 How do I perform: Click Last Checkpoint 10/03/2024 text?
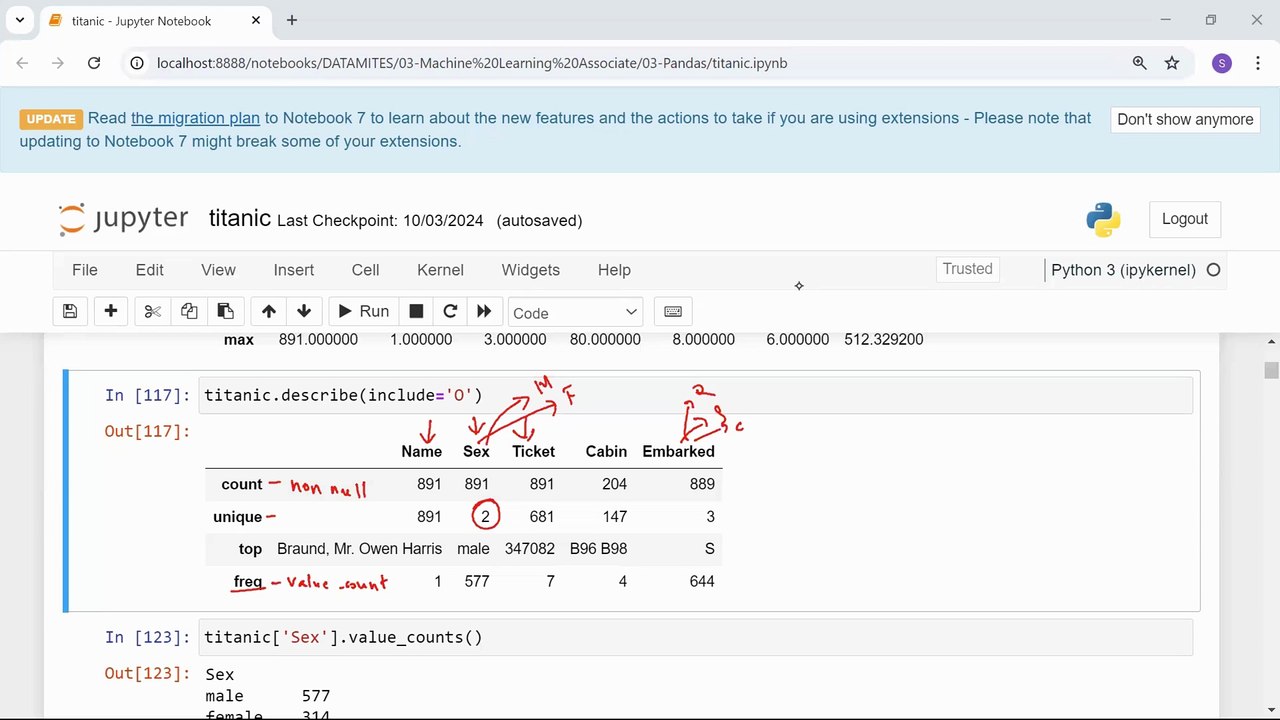pyautogui.click(x=380, y=220)
